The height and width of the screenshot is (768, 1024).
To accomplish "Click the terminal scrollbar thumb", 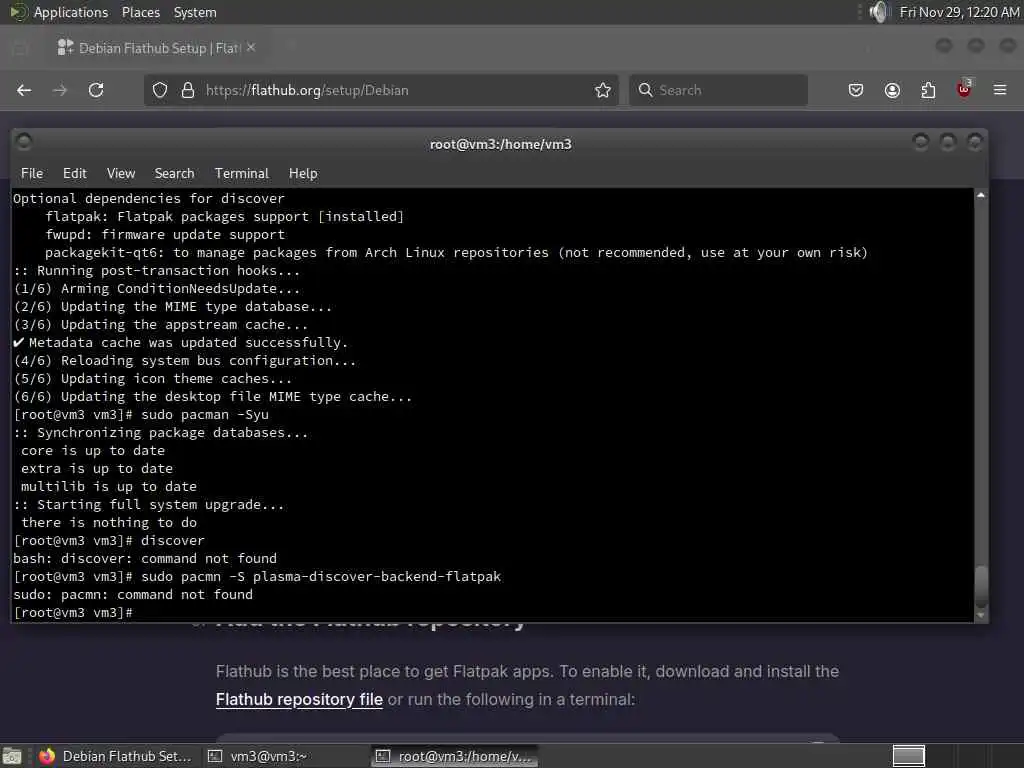I will click(x=981, y=586).
